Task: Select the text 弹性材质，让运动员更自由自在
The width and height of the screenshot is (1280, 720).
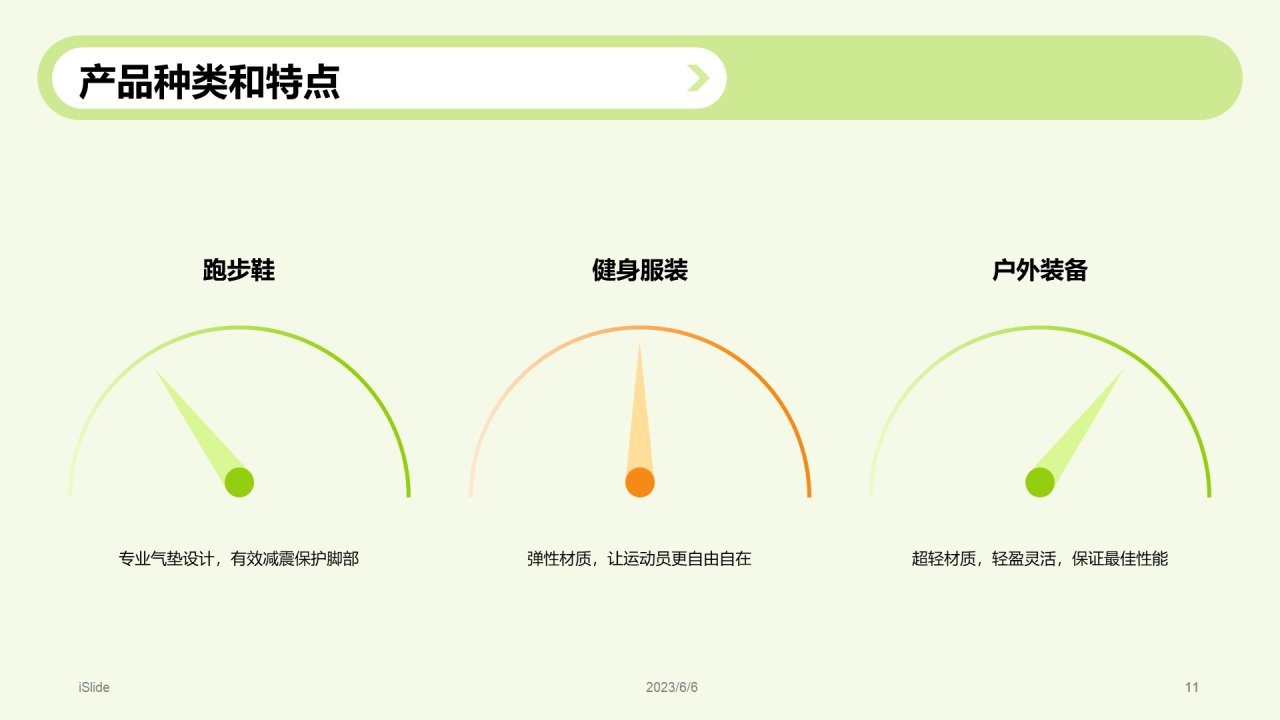Action: pyautogui.click(x=640, y=559)
